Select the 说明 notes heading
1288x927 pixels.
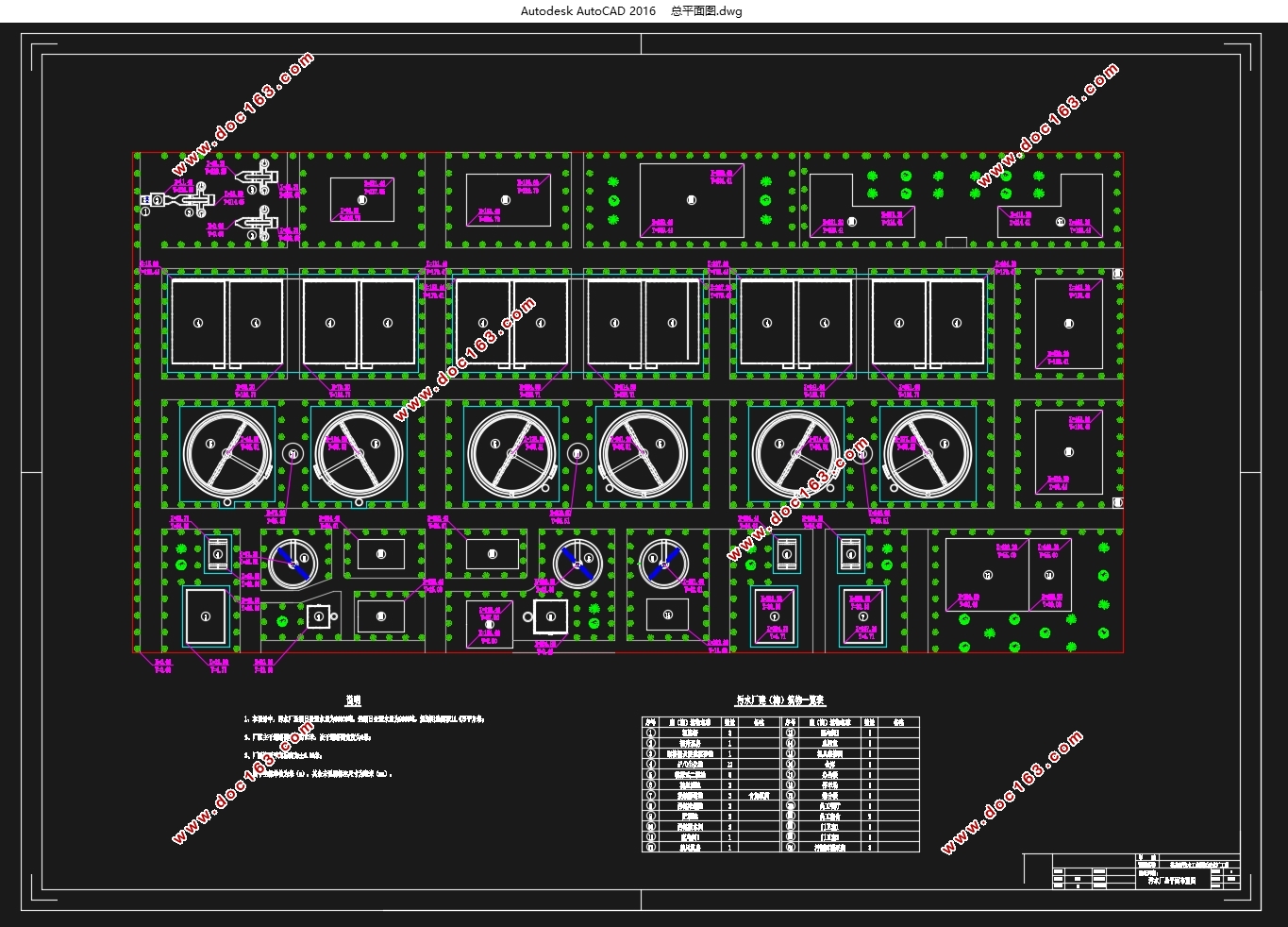coord(353,700)
